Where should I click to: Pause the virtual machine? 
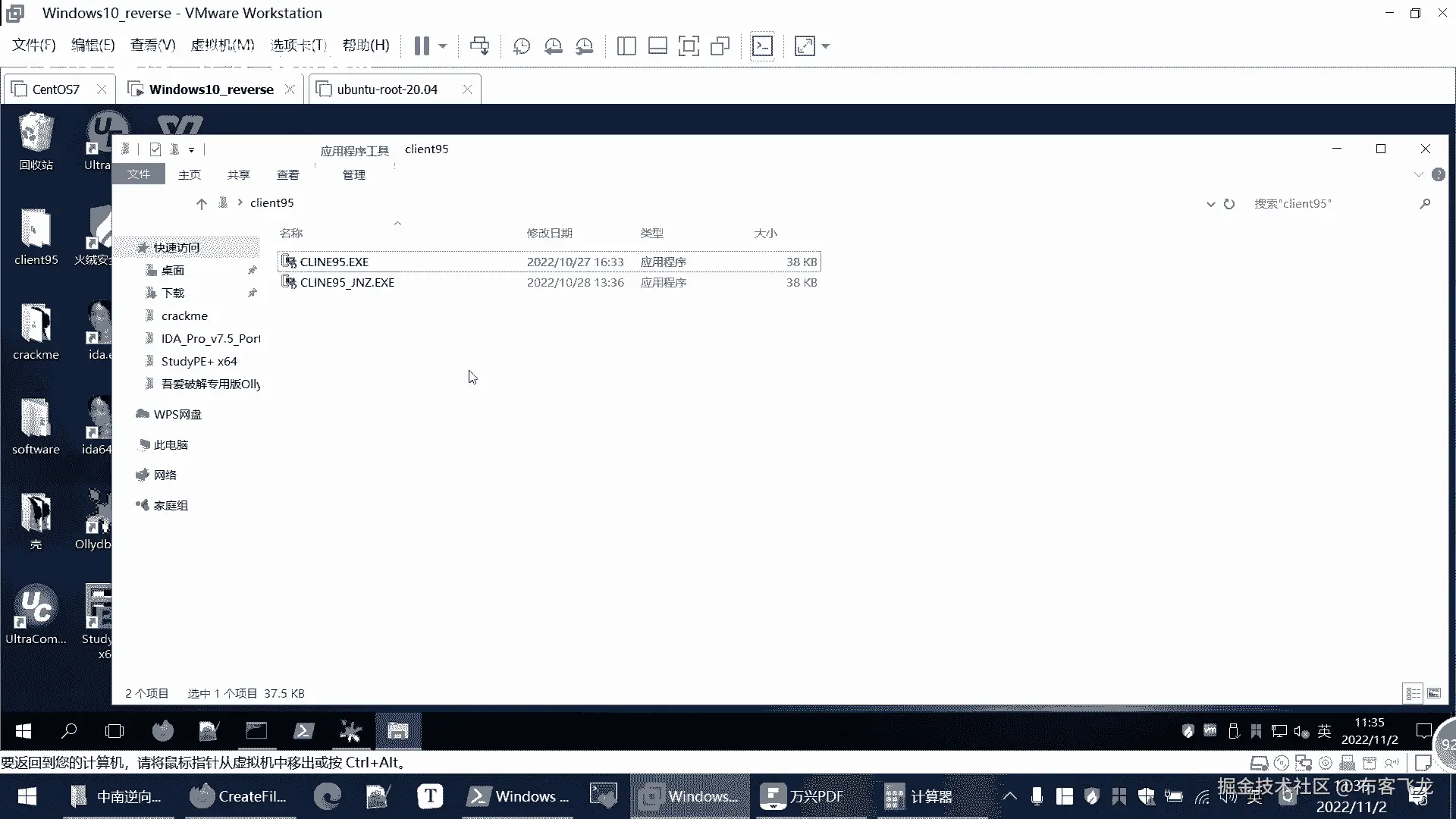(422, 46)
